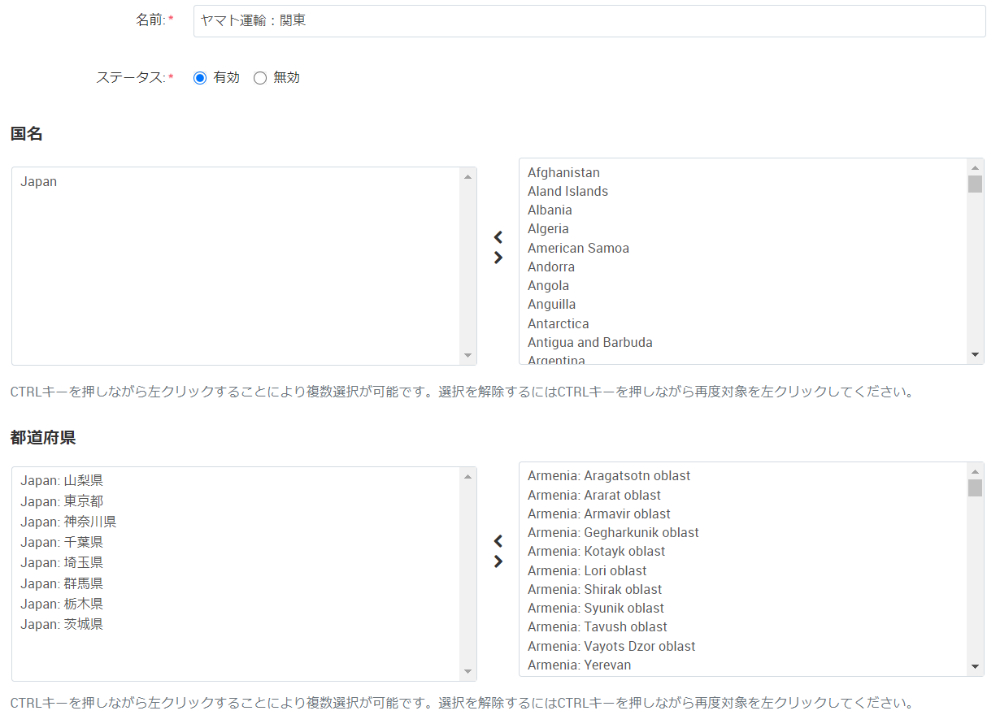Click scroll-up arrow of available prefectures list

coord(975,472)
